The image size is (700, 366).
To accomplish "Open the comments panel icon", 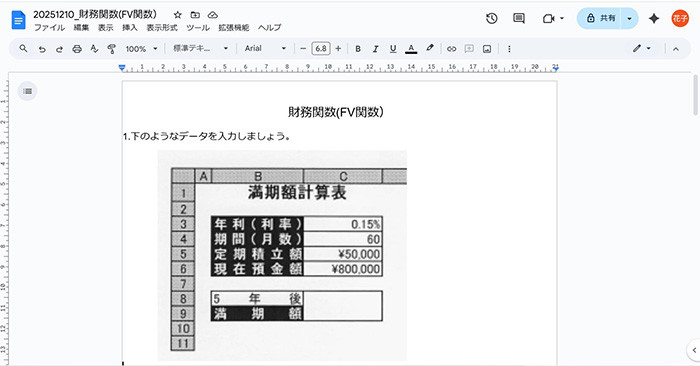I will tap(519, 18).
